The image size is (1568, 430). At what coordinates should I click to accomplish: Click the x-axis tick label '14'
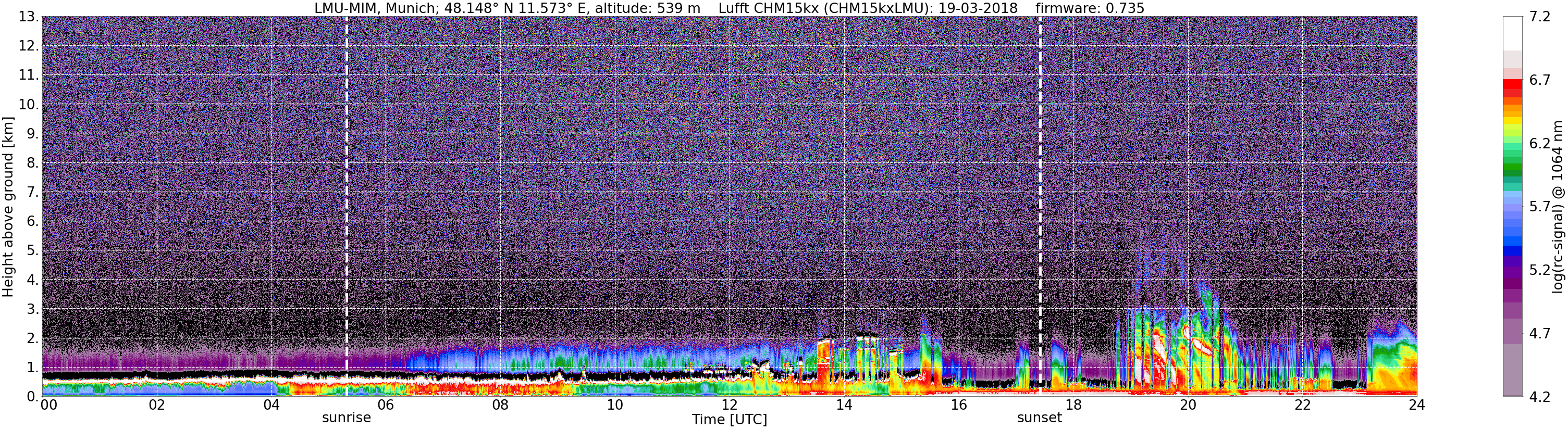pos(844,405)
